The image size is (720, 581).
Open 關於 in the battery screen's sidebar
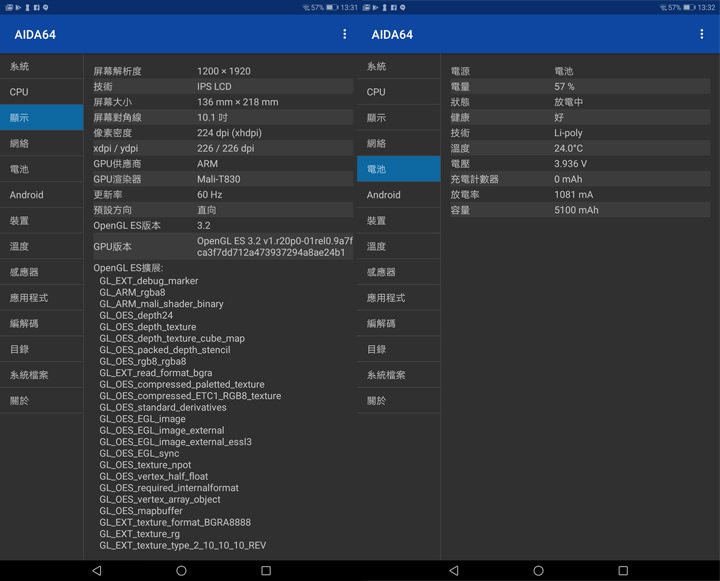click(x=398, y=400)
